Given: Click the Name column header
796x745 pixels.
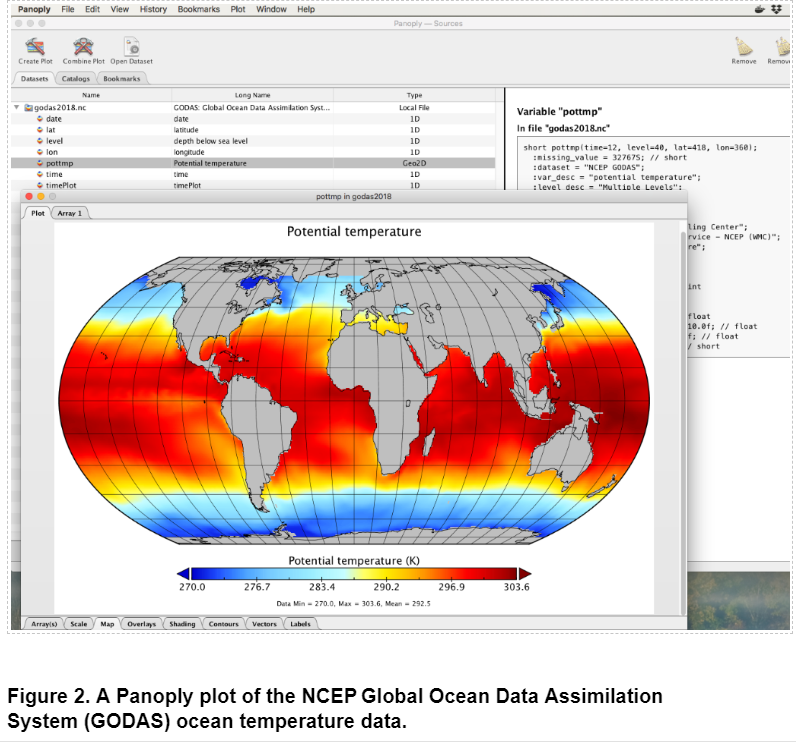Looking at the screenshot, I should (x=91, y=95).
